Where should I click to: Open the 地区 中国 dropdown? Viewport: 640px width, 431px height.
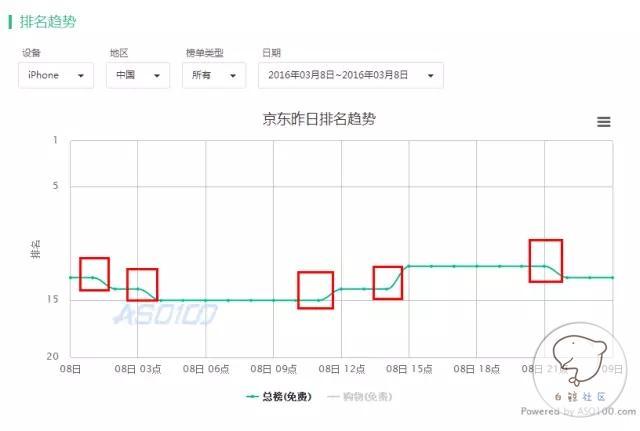coord(138,76)
